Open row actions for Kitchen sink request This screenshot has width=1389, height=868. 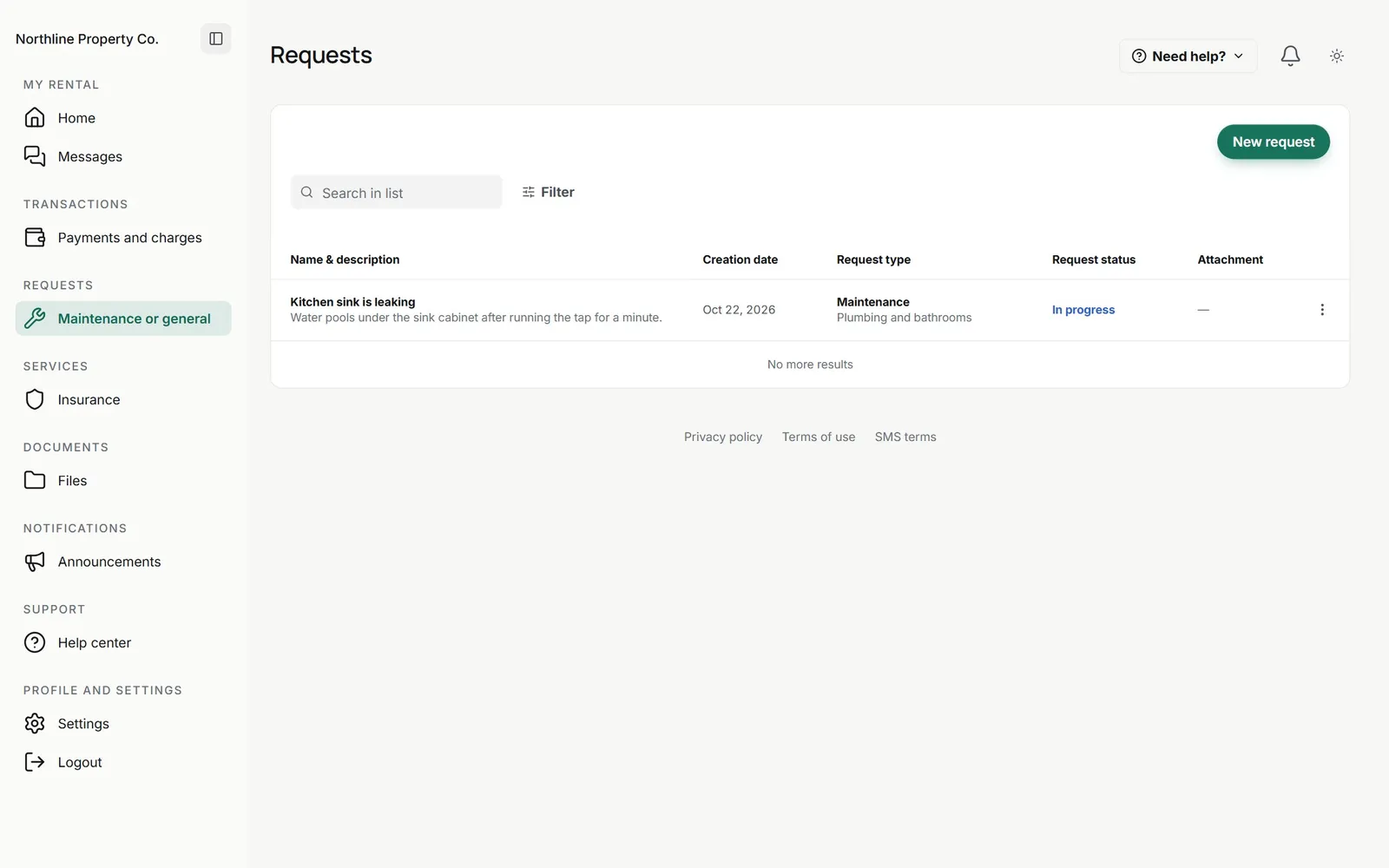tap(1322, 310)
